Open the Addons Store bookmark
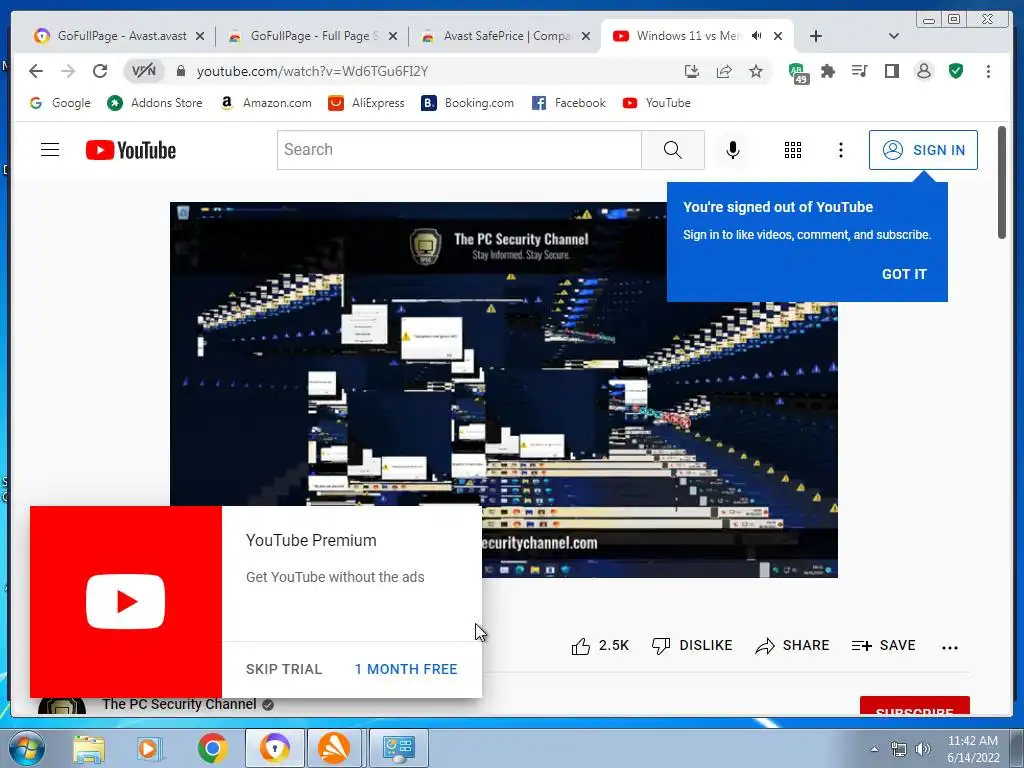The width and height of the screenshot is (1024, 768). pos(155,103)
